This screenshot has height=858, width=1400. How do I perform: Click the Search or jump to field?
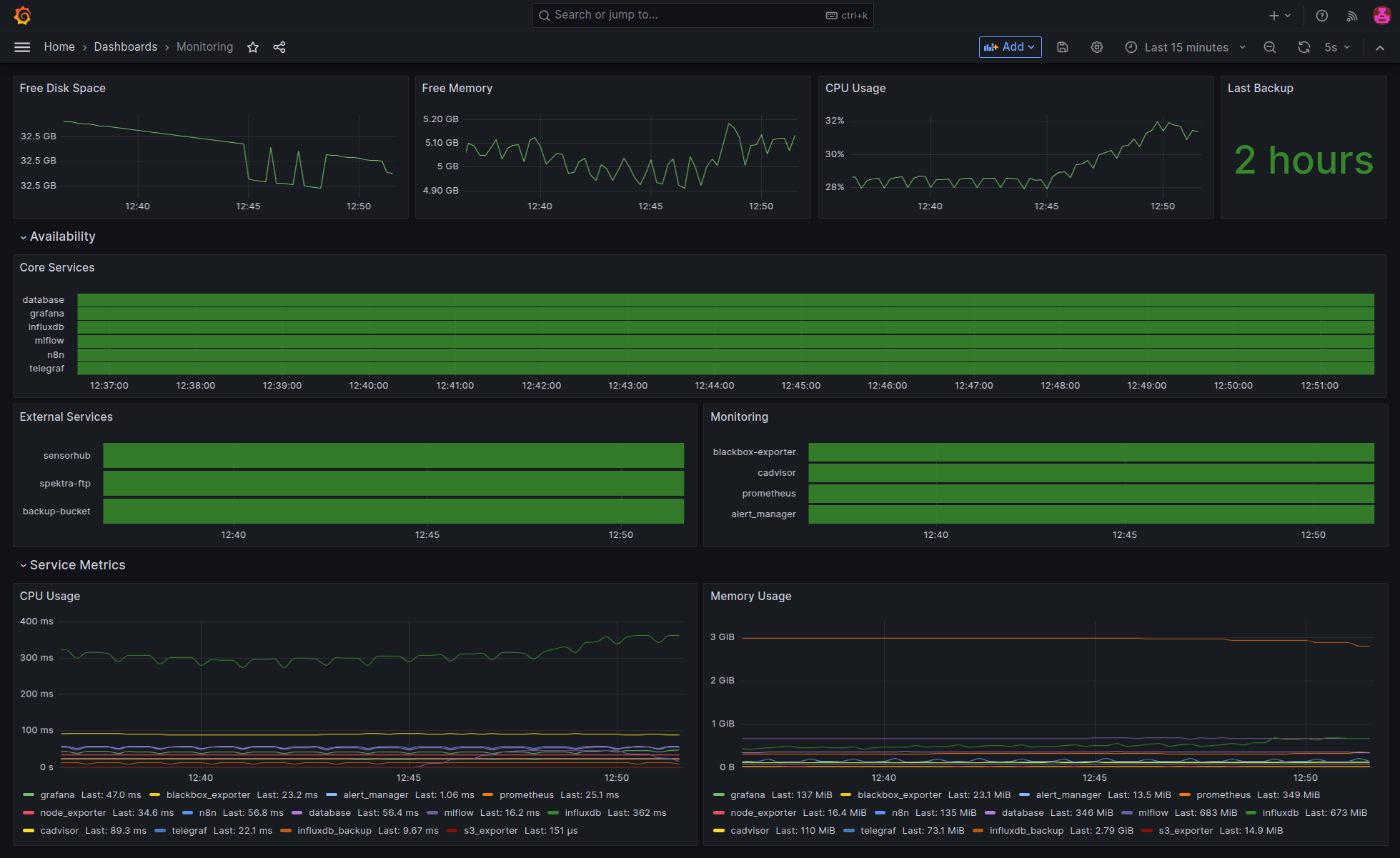coord(703,15)
